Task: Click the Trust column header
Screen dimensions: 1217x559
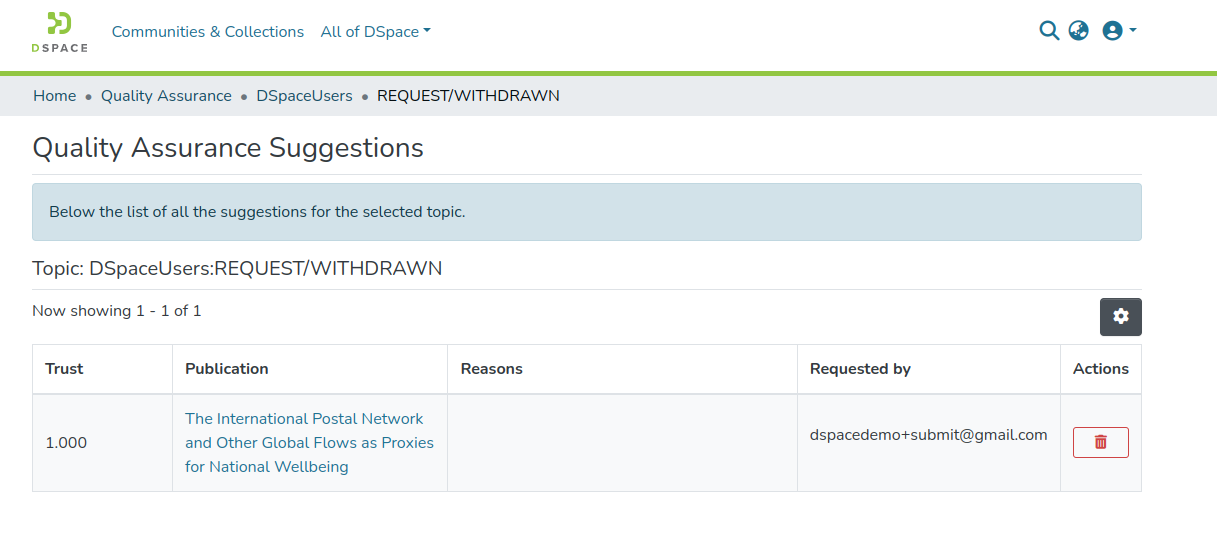Action: coord(64,369)
